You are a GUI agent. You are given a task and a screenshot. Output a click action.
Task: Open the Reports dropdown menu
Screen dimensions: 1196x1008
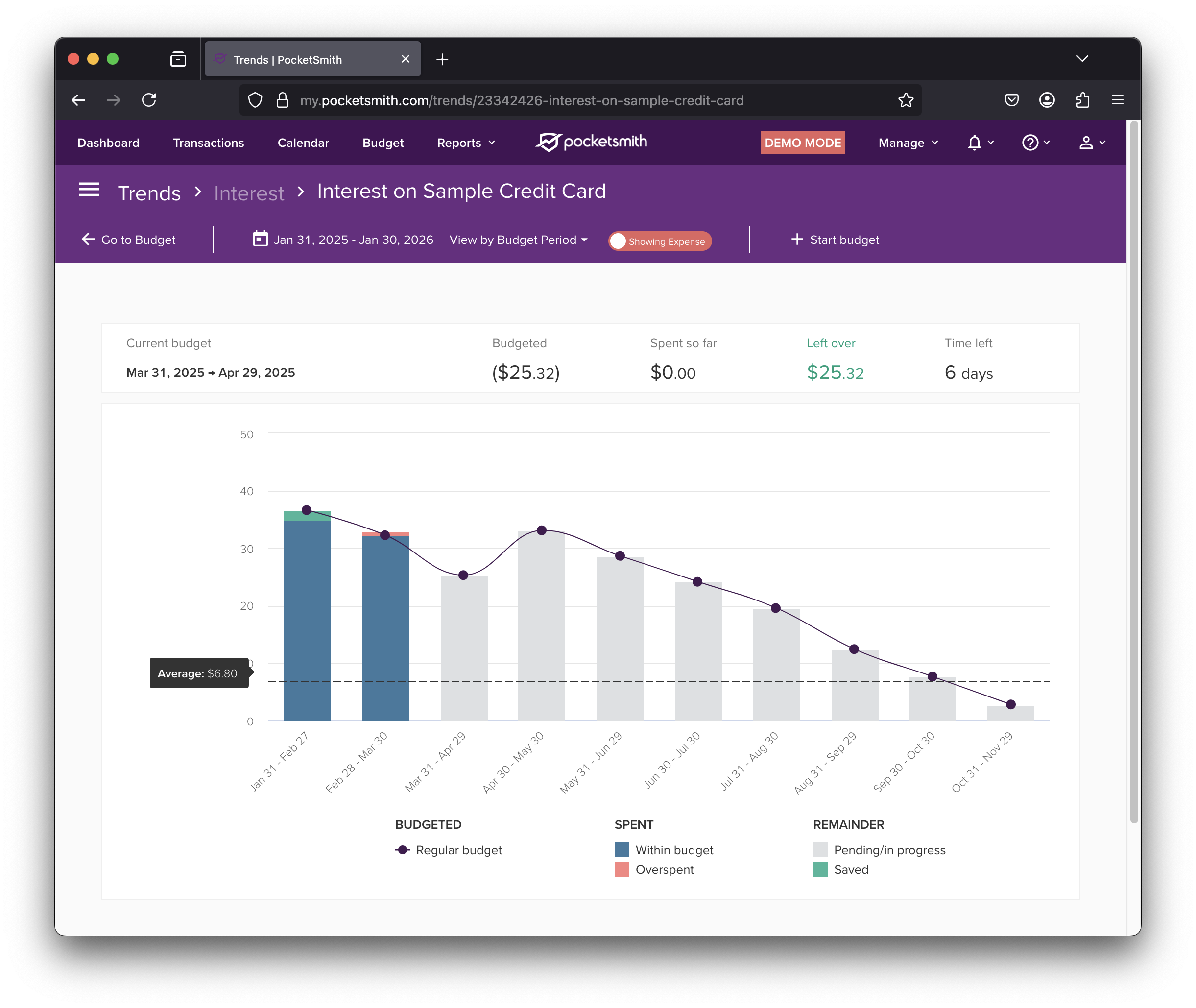pyautogui.click(x=466, y=143)
